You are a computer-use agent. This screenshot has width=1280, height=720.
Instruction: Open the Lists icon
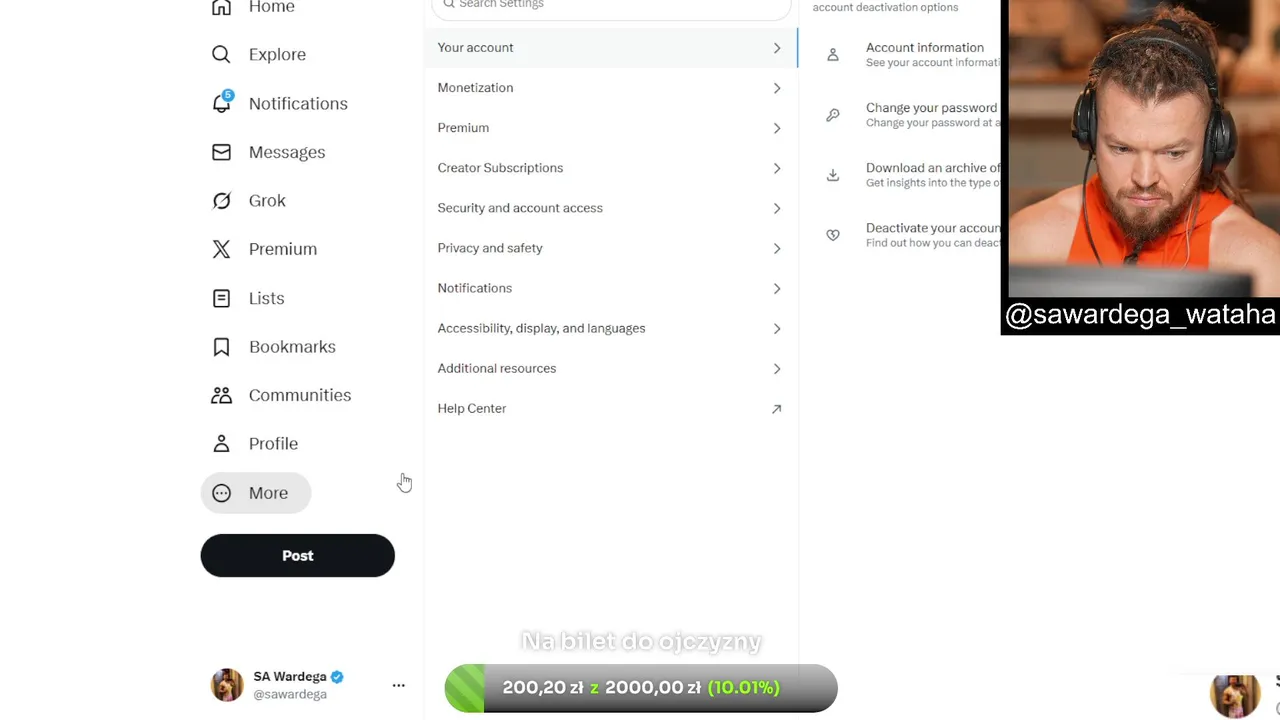click(x=221, y=298)
